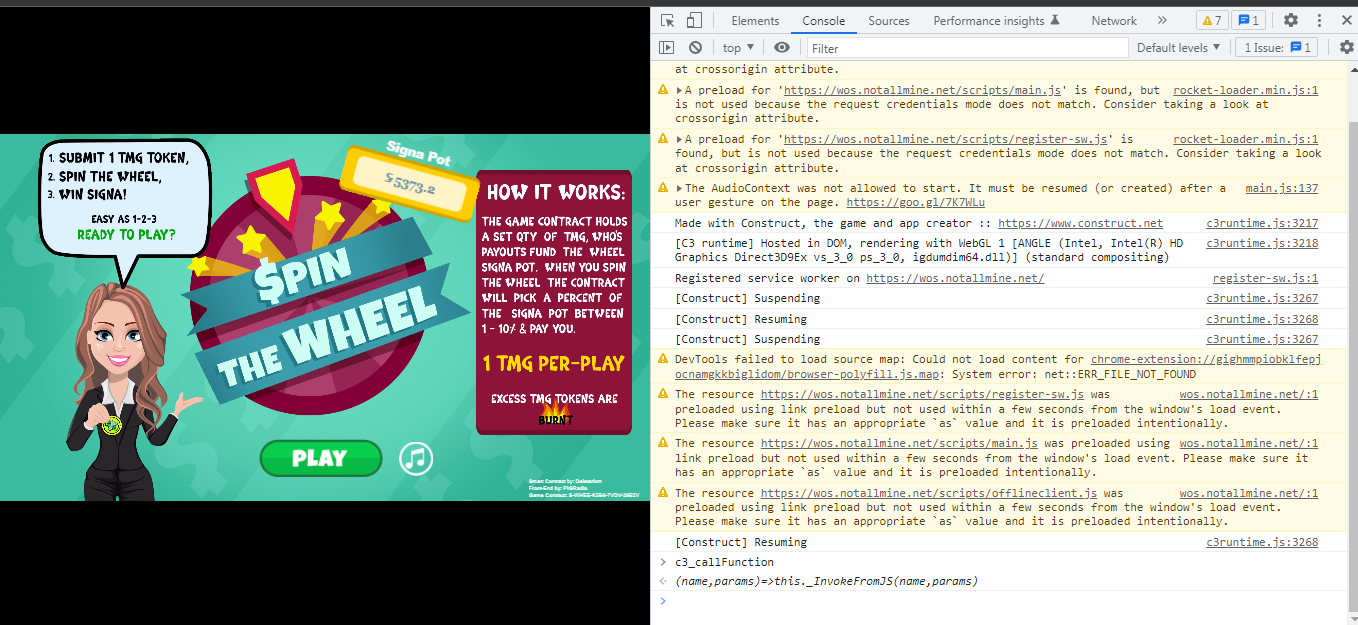Create a live expression with the eye icon
This screenshot has width=1358, height=625.
[x=781, y=47]
